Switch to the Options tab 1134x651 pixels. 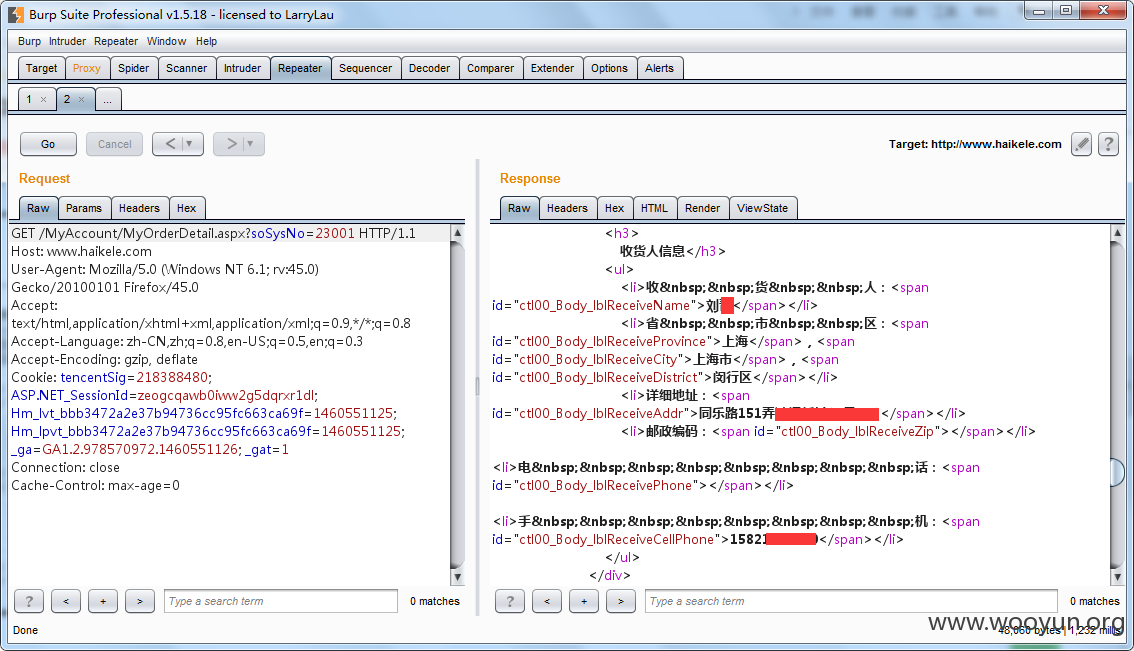click(609, 68)
